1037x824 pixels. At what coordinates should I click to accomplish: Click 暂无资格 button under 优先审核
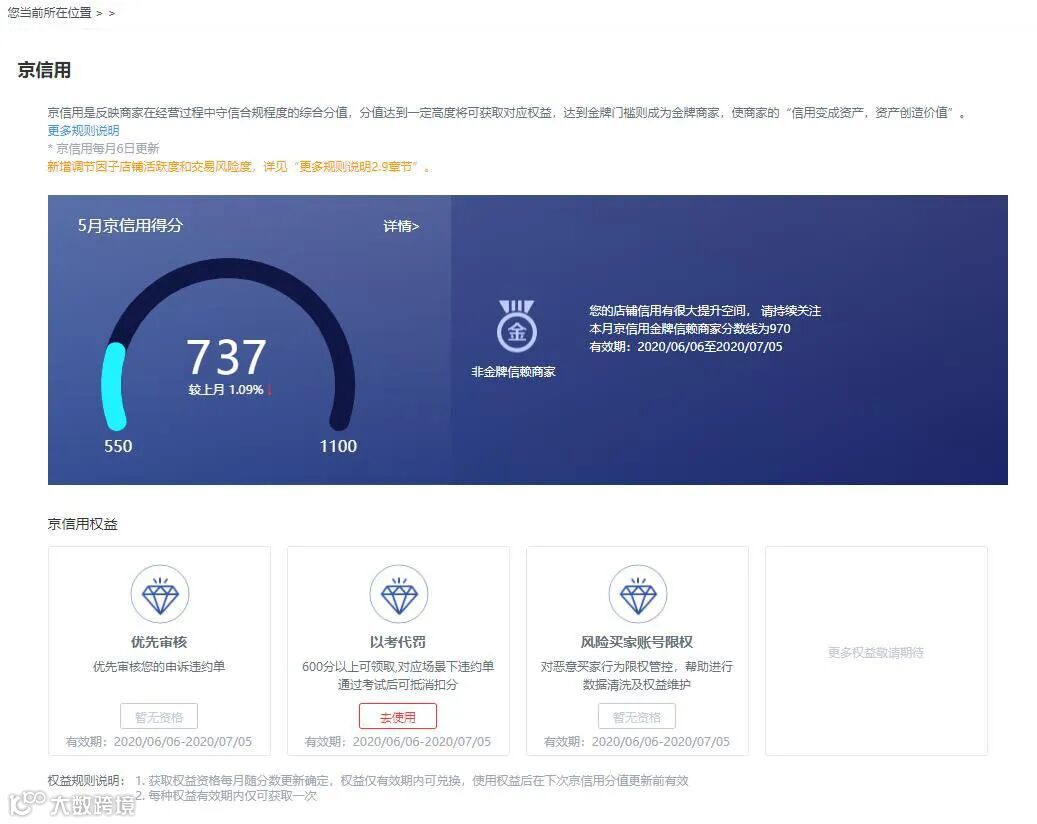[159, 716]
